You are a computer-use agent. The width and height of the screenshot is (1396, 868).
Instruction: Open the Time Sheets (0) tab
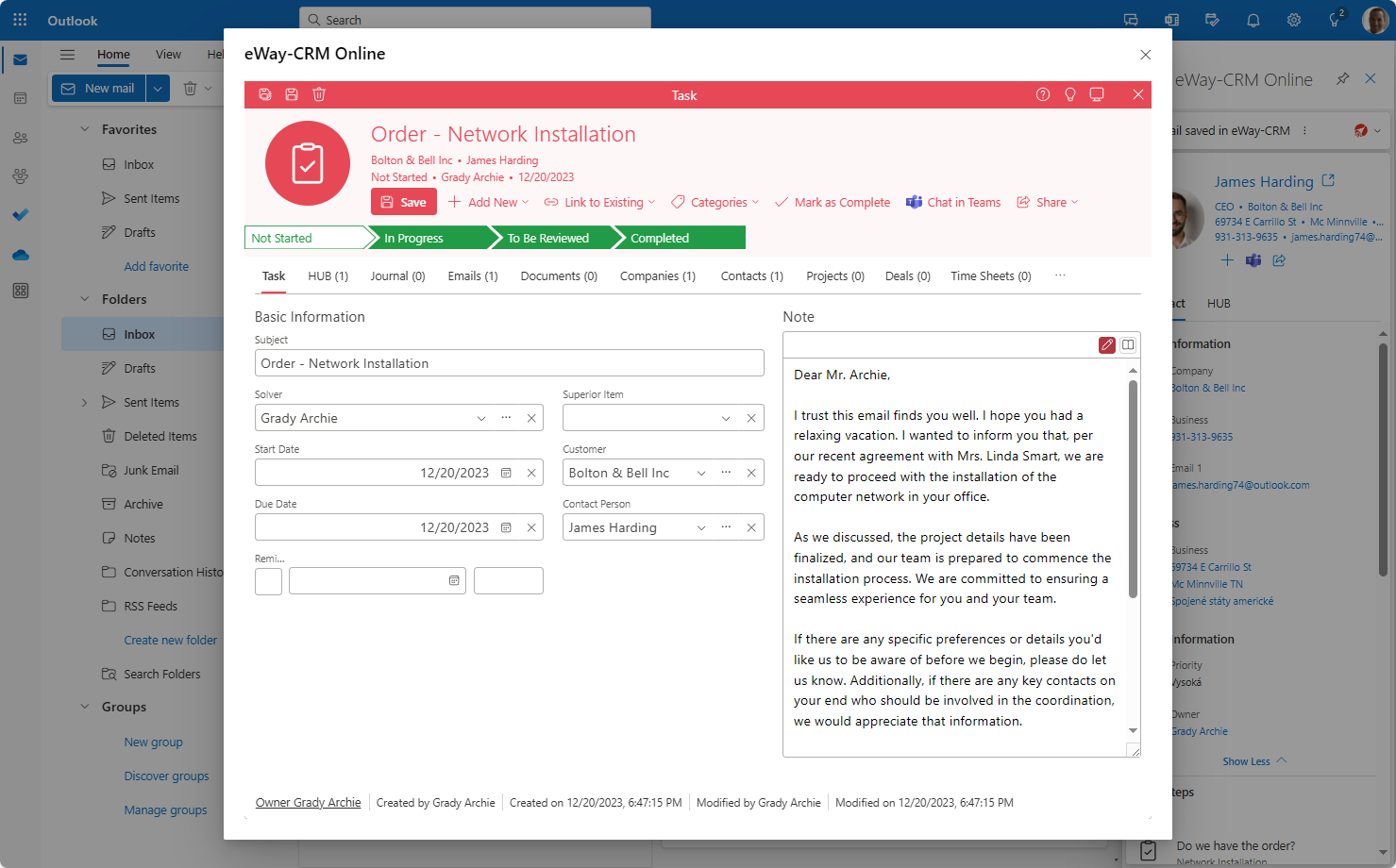[991, 276]
